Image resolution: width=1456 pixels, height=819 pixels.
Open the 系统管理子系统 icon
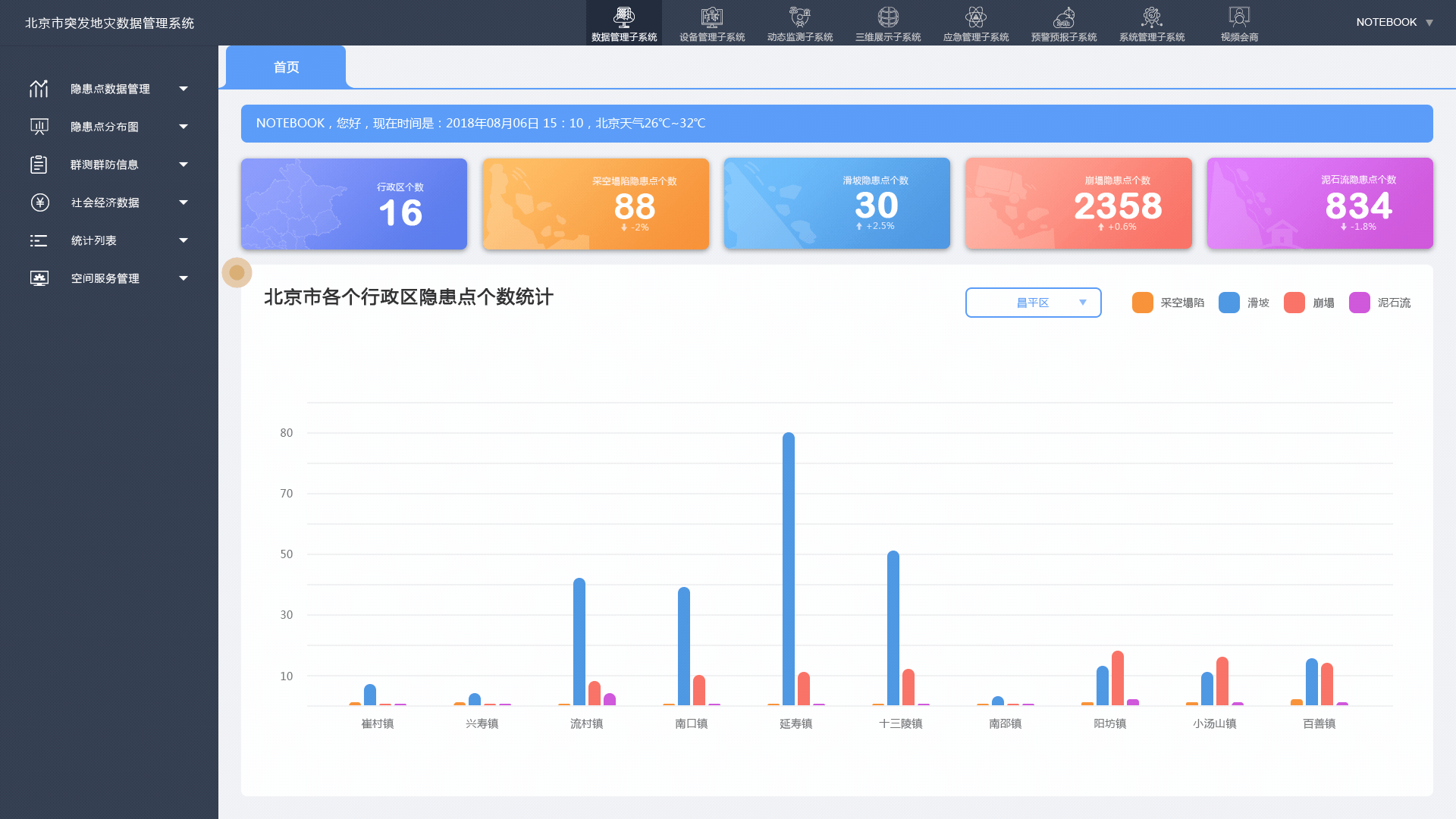tap(1151, 19)
